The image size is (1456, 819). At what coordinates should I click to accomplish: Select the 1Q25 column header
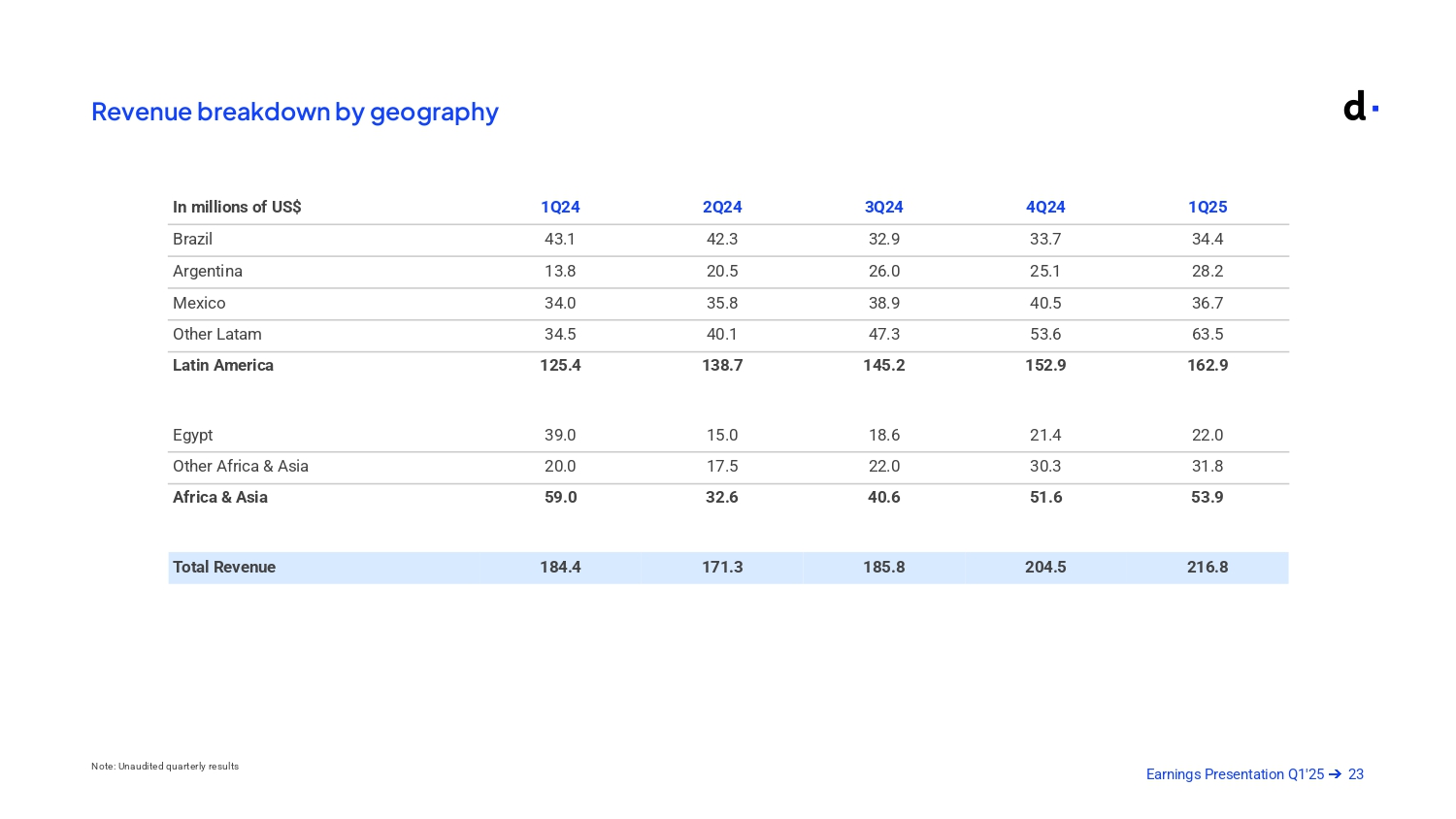pos(1208,207)
